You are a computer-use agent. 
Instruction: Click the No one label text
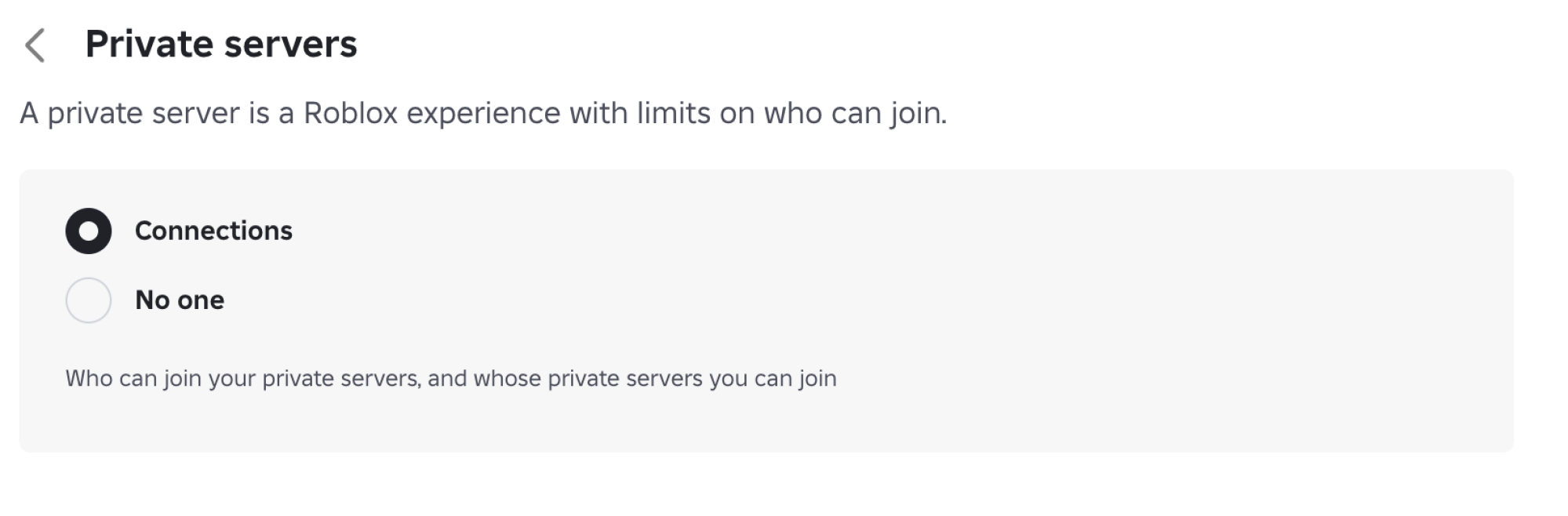pyautogui.click(x=179, y=300)
